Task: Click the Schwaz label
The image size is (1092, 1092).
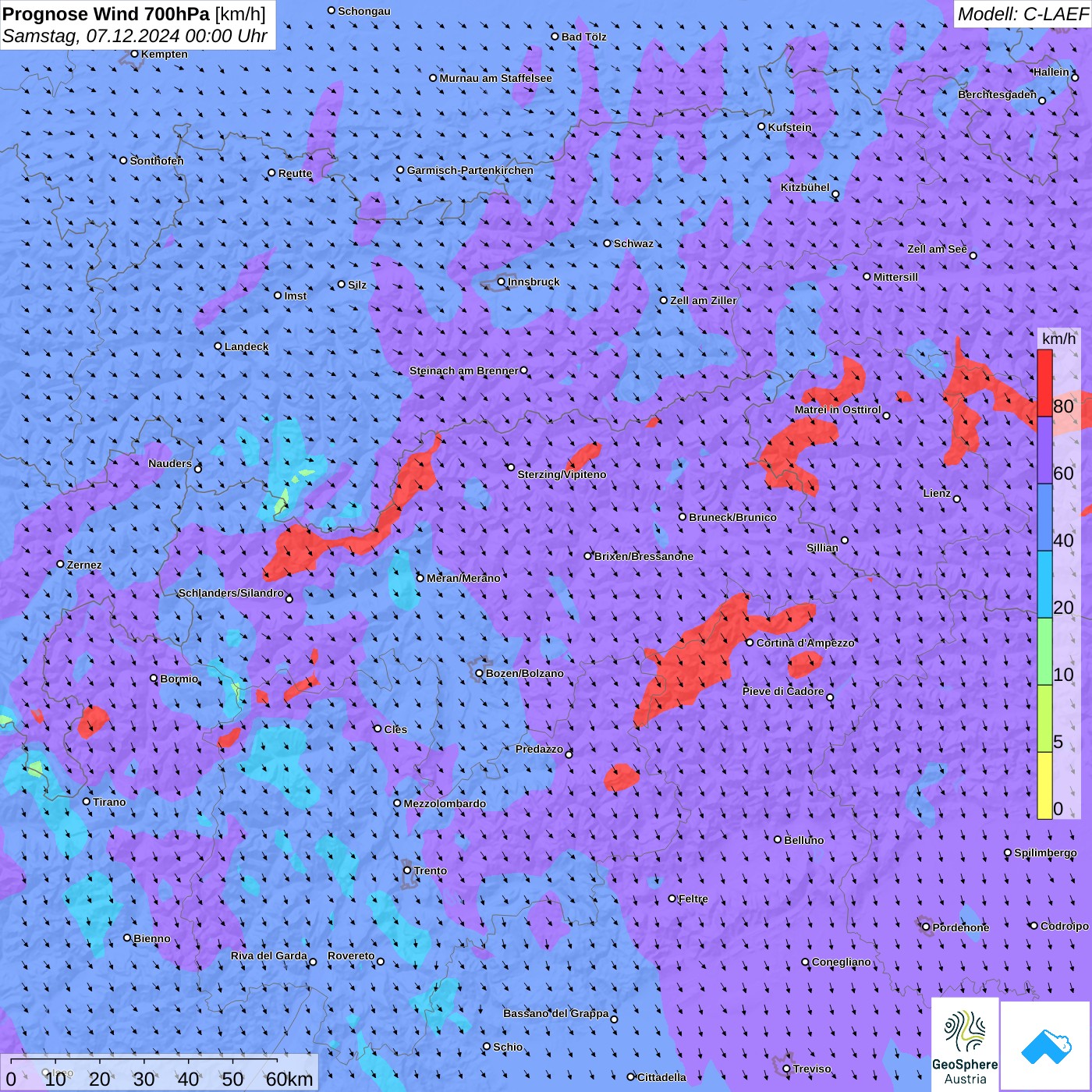Action: [x=633, y=243]
